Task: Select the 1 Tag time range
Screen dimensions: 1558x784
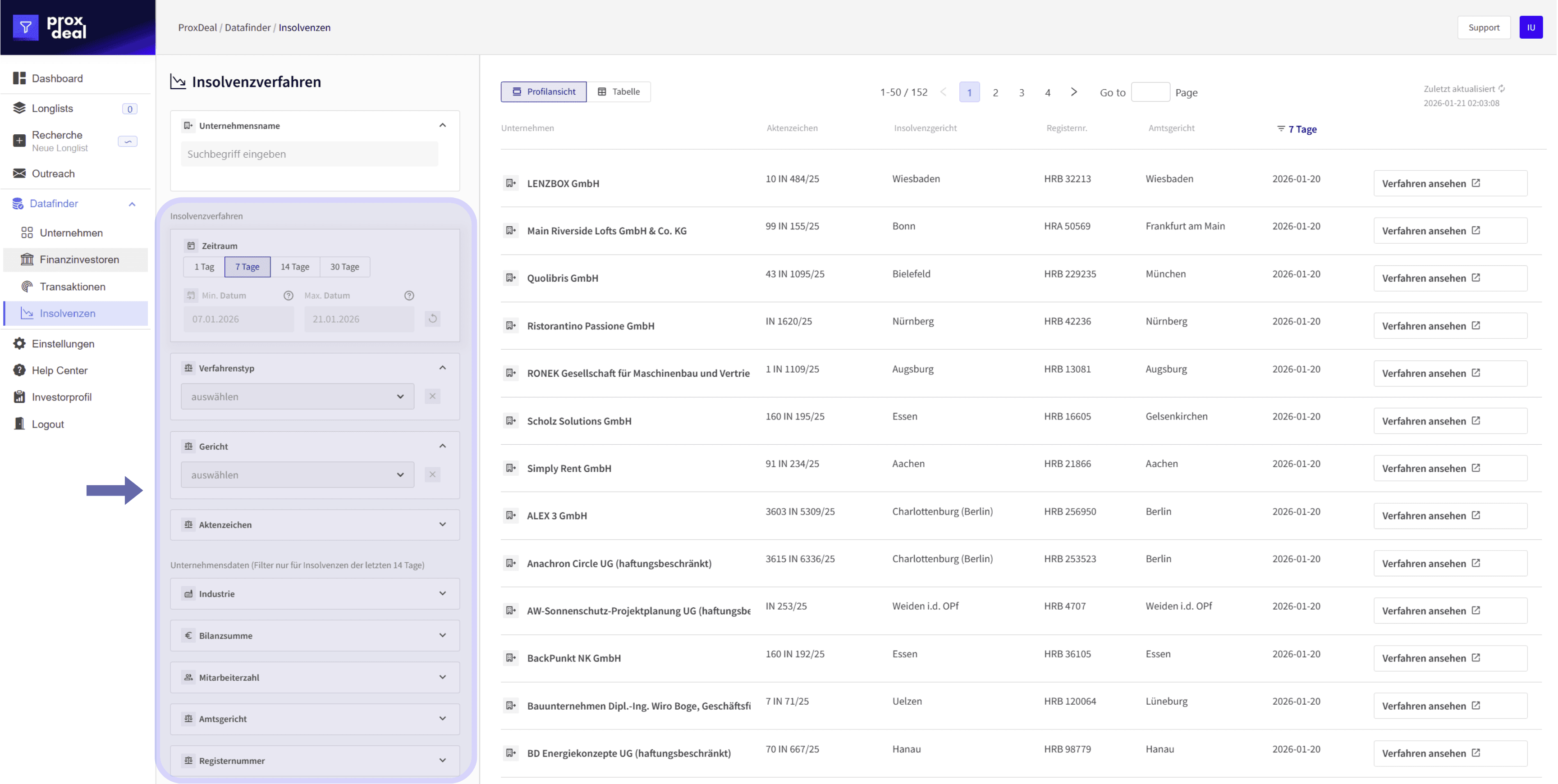Action: 204,267
